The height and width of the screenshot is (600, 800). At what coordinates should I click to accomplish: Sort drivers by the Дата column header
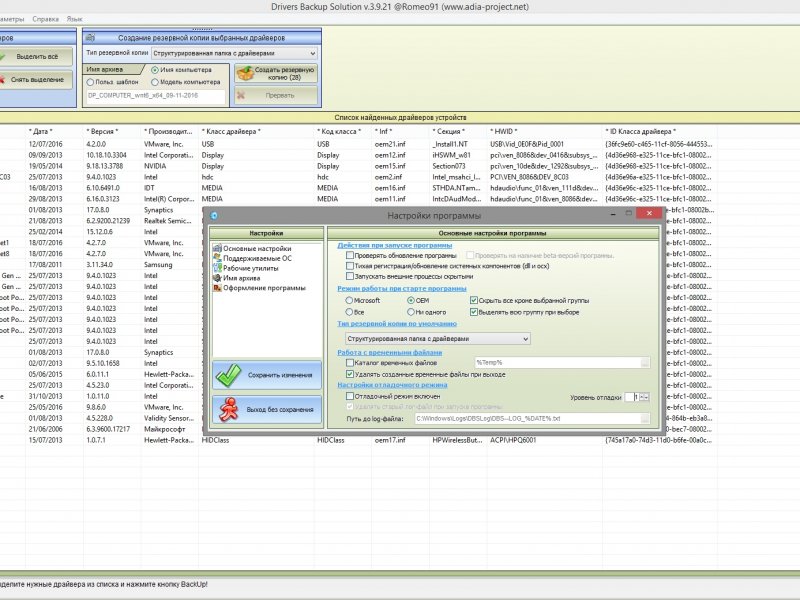40,132
